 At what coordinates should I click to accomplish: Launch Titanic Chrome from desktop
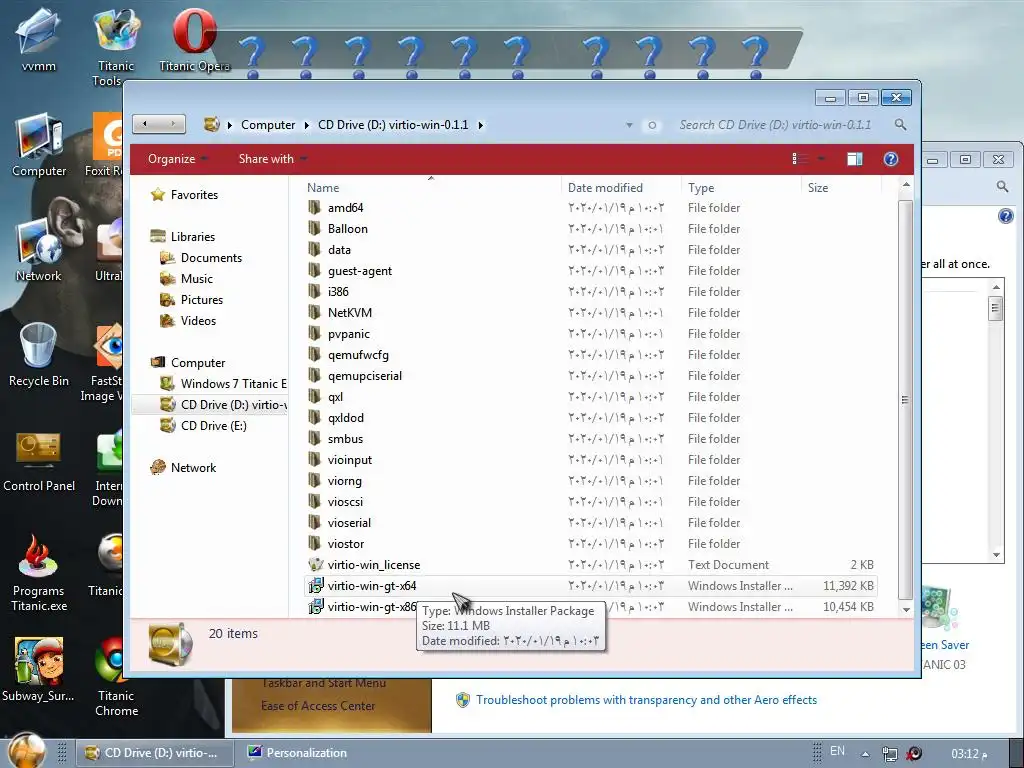pos(116,677)
